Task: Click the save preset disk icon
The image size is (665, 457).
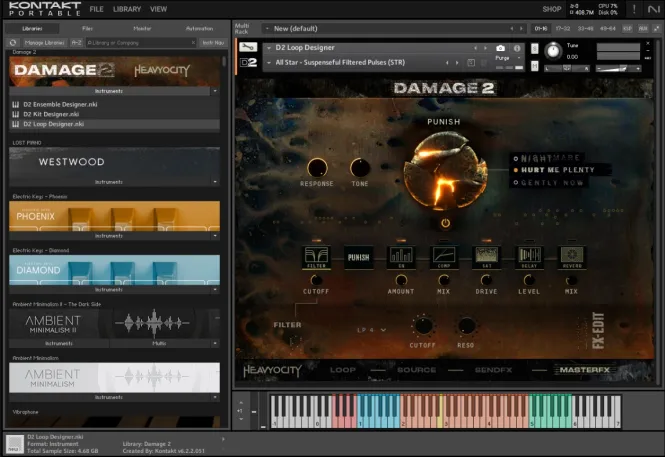Action: 471,63
